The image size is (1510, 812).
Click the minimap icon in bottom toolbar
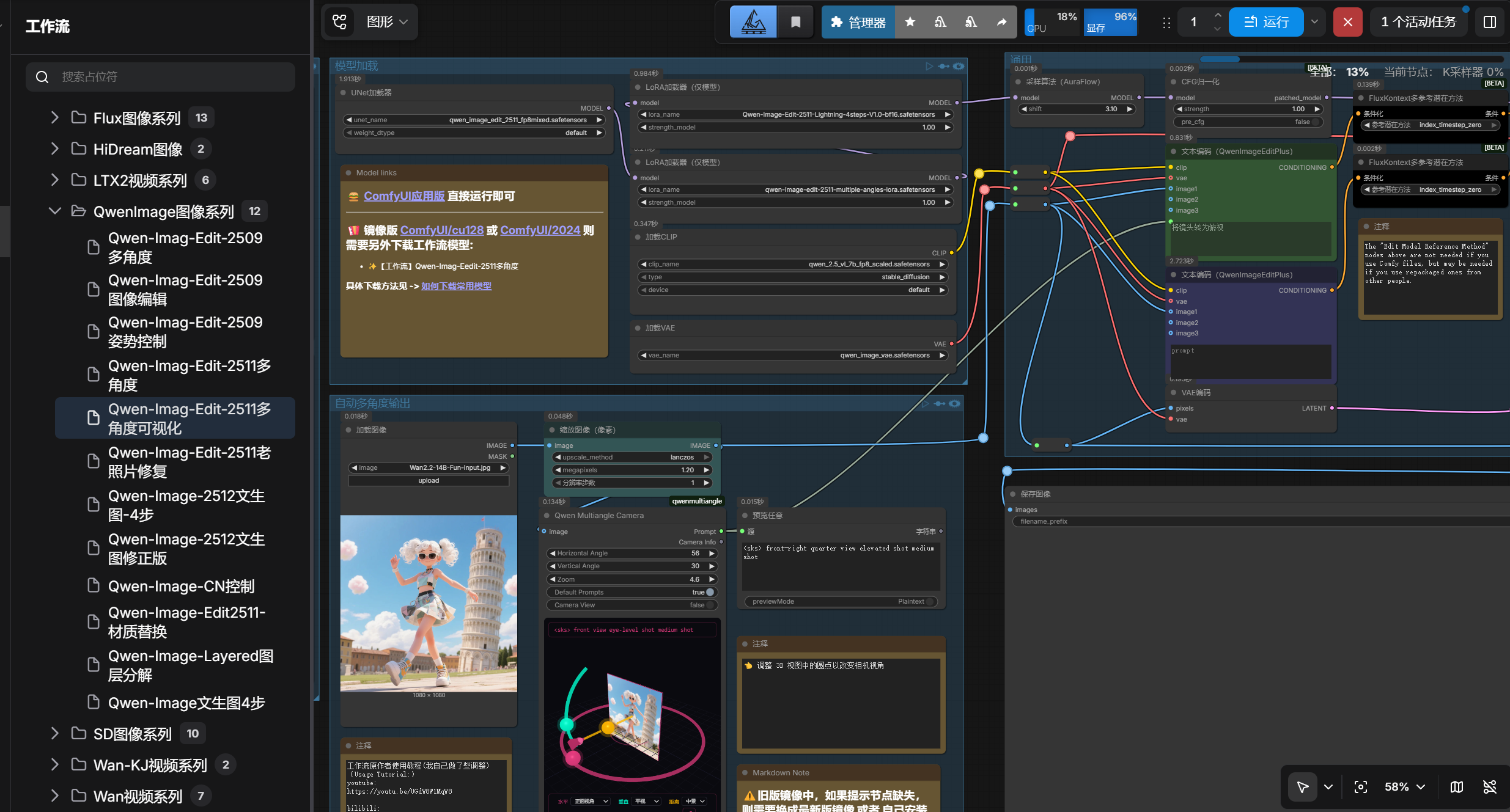click(x=1457, y=787)
